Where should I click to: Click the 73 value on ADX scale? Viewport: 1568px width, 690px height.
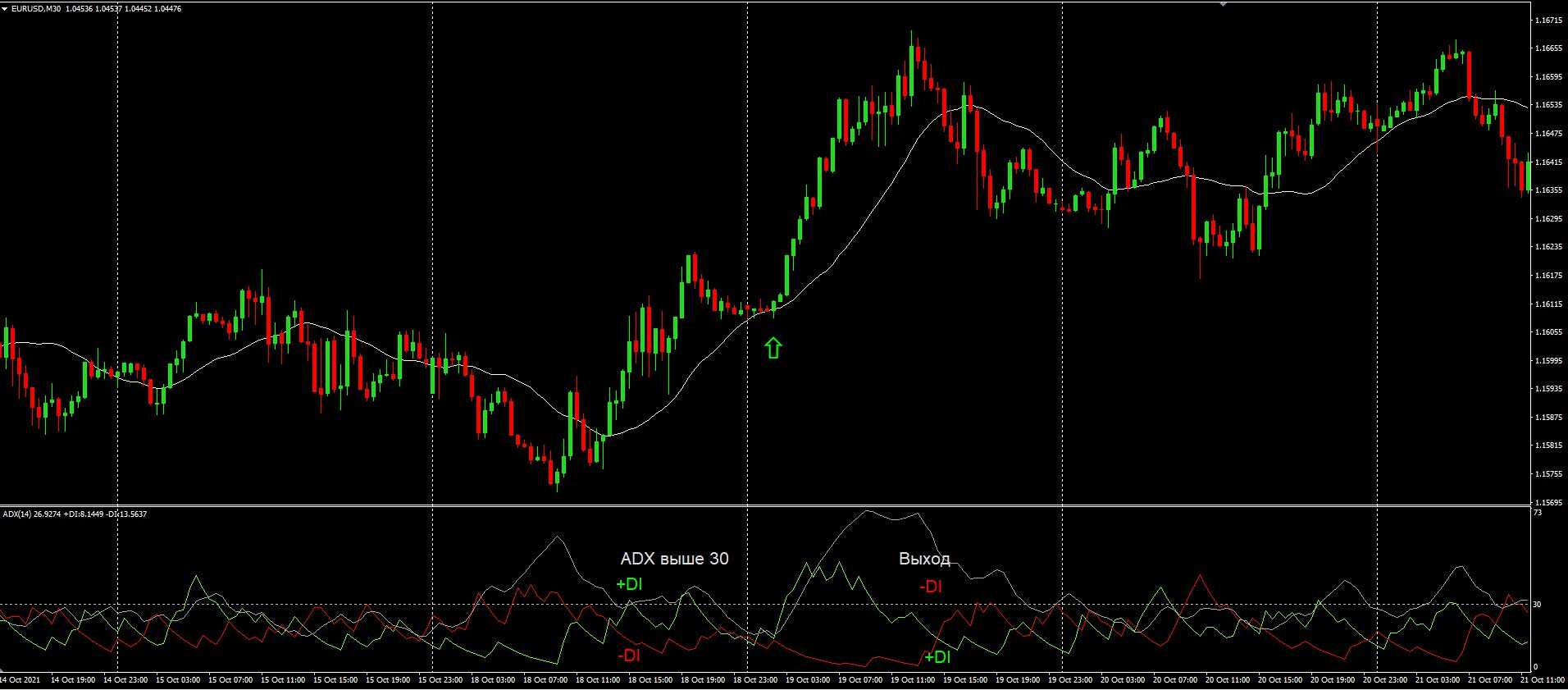pos(1538,513)
